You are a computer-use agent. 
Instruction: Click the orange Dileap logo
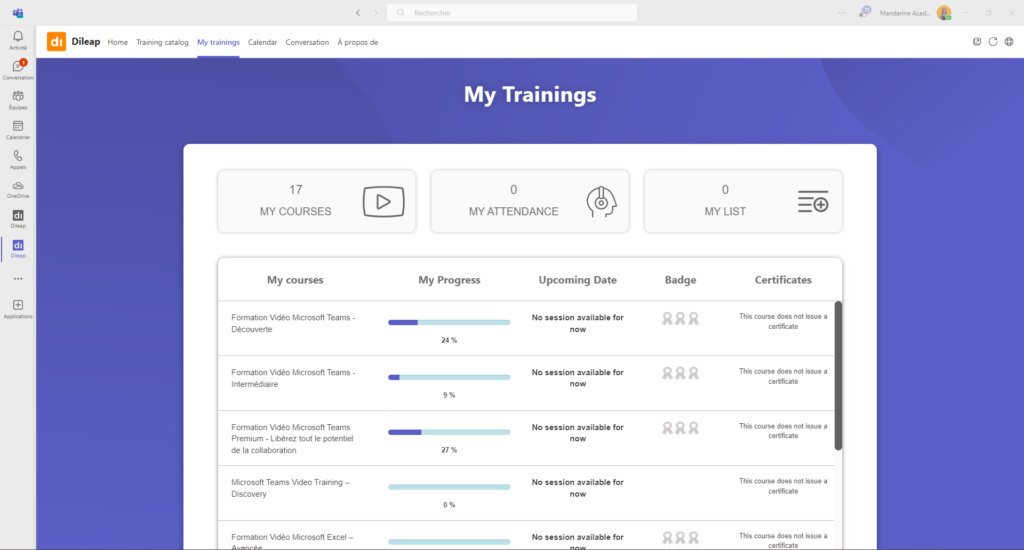[56, 42]
